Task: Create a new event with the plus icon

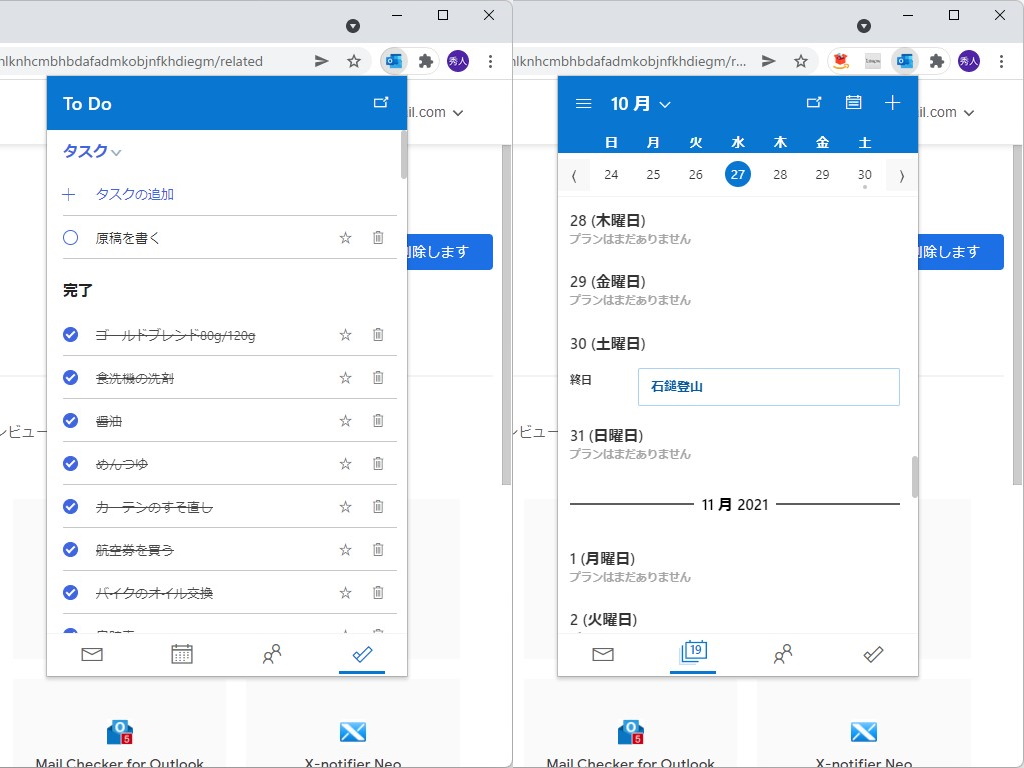Action: tap(892, 101)
